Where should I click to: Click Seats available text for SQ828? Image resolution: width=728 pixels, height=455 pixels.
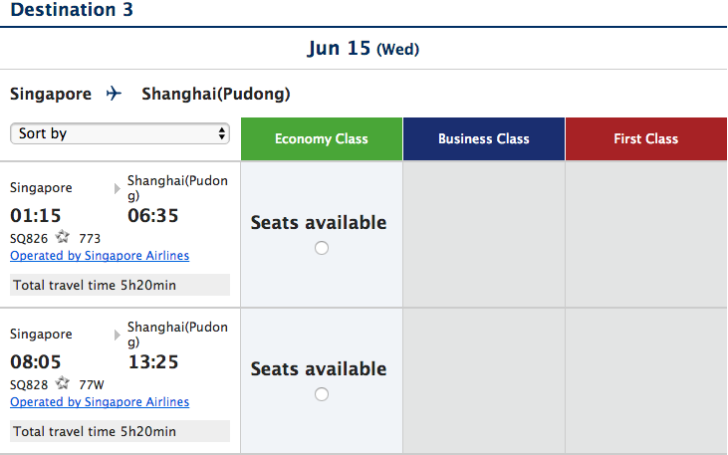(318, 369)
